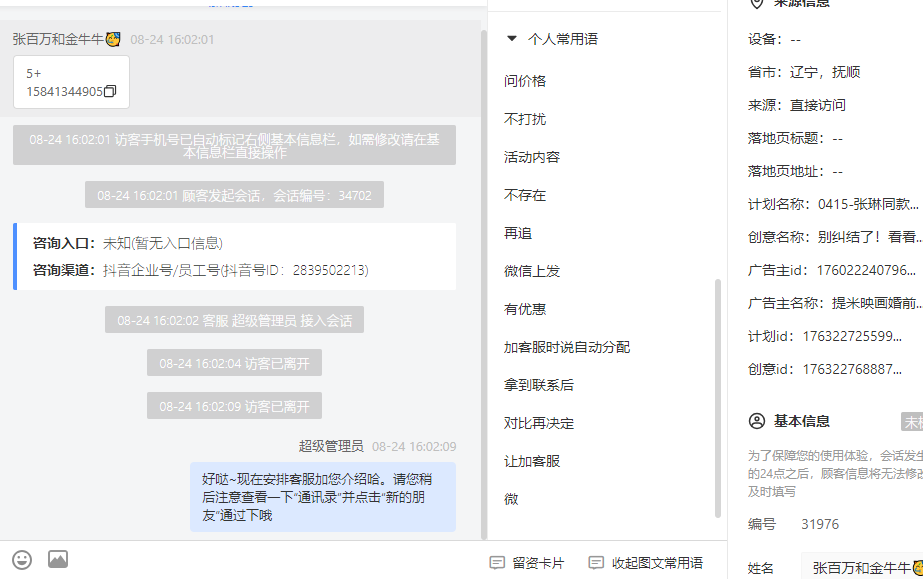Select quick phrase 有优惠
Viewport: 923px width, 579px height.
point(524,310)
